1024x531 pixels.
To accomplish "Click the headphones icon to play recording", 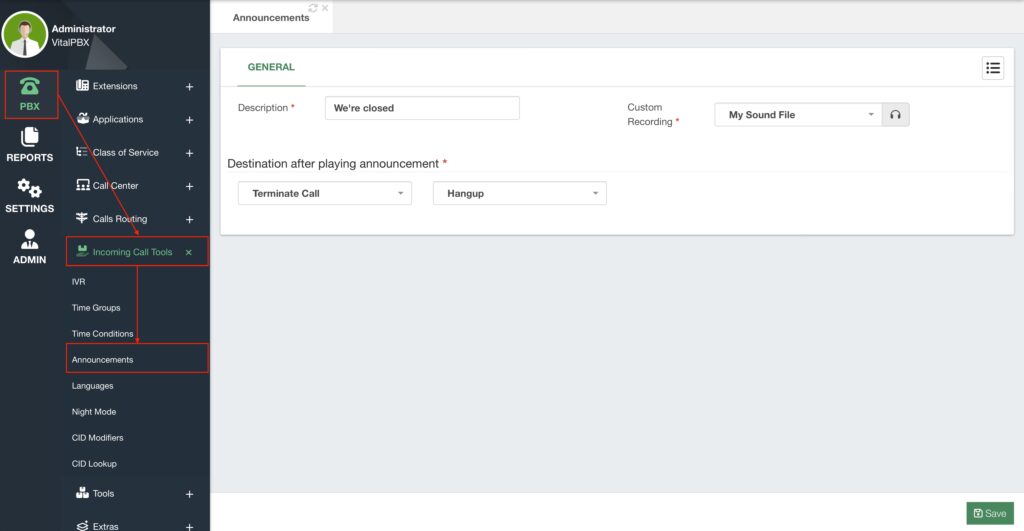I will pos(895,115).
